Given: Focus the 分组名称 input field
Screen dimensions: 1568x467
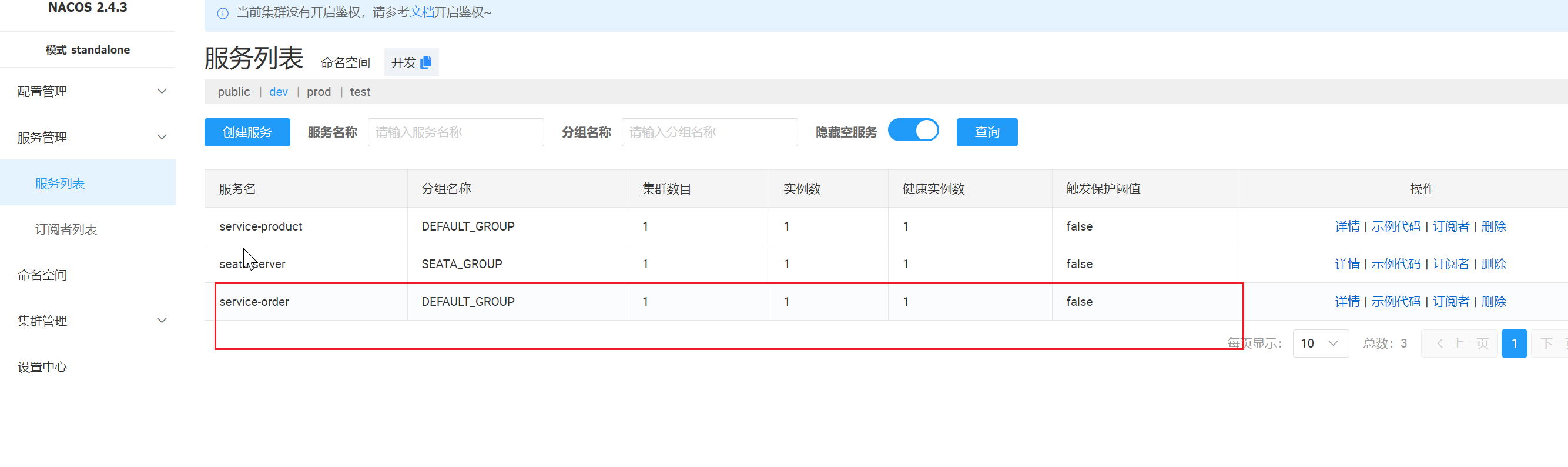Looking at the screenshot, I should coord(709,132).
